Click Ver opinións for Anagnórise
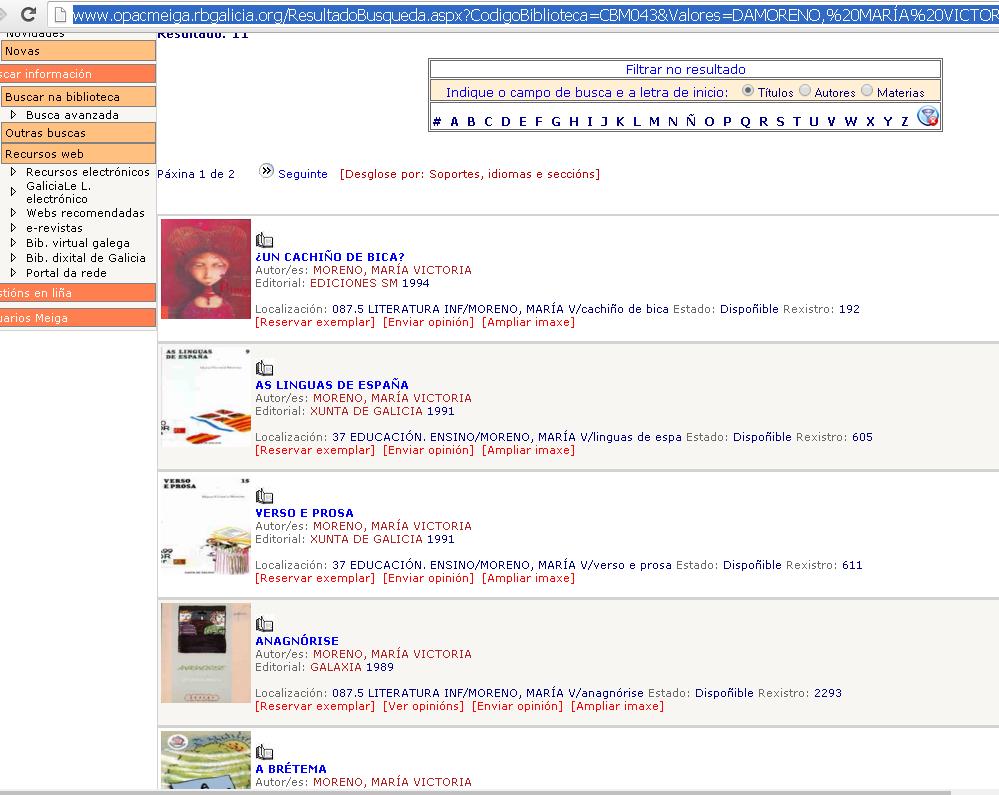The image size is (999, 795). click(423, 706)
